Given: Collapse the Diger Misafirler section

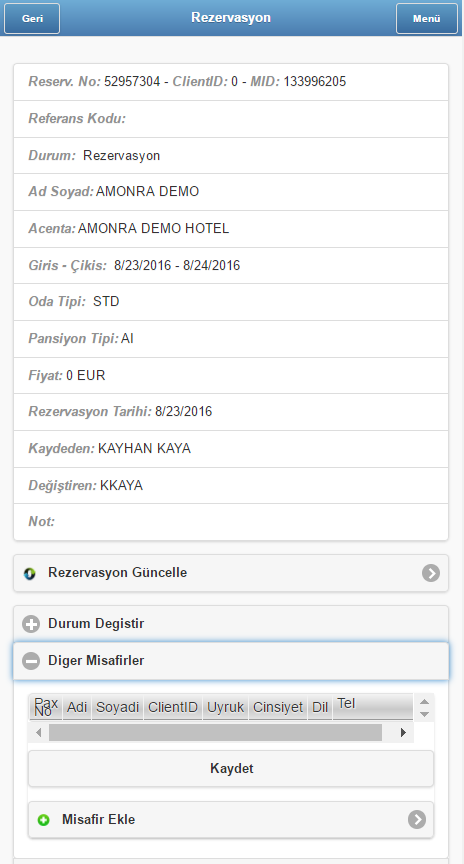Looking at the screenshot, I should pos(231,661).
